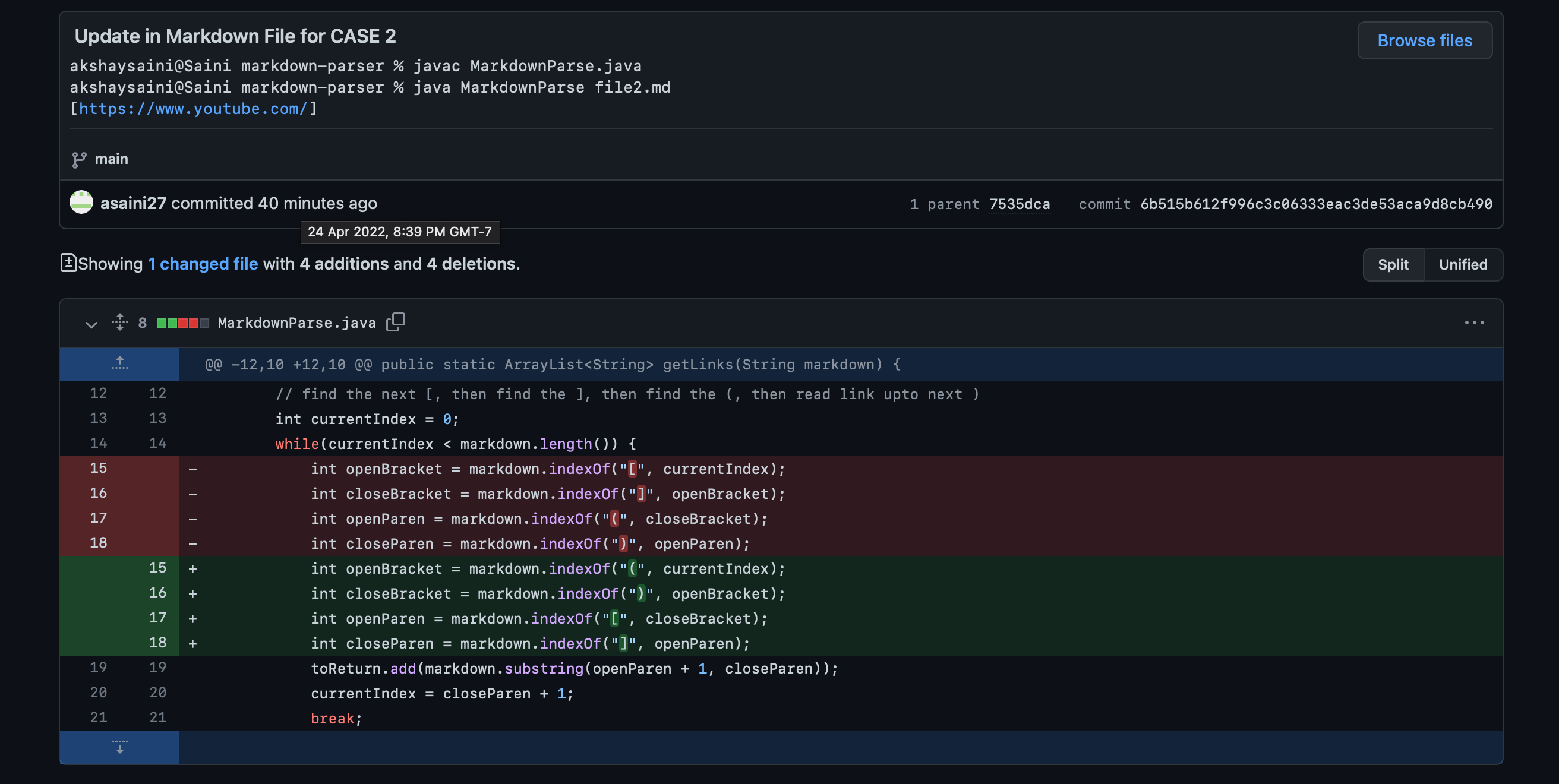
Task: Collapse the MarkdownParse.java diff chevron
Action: pos(91,324)
